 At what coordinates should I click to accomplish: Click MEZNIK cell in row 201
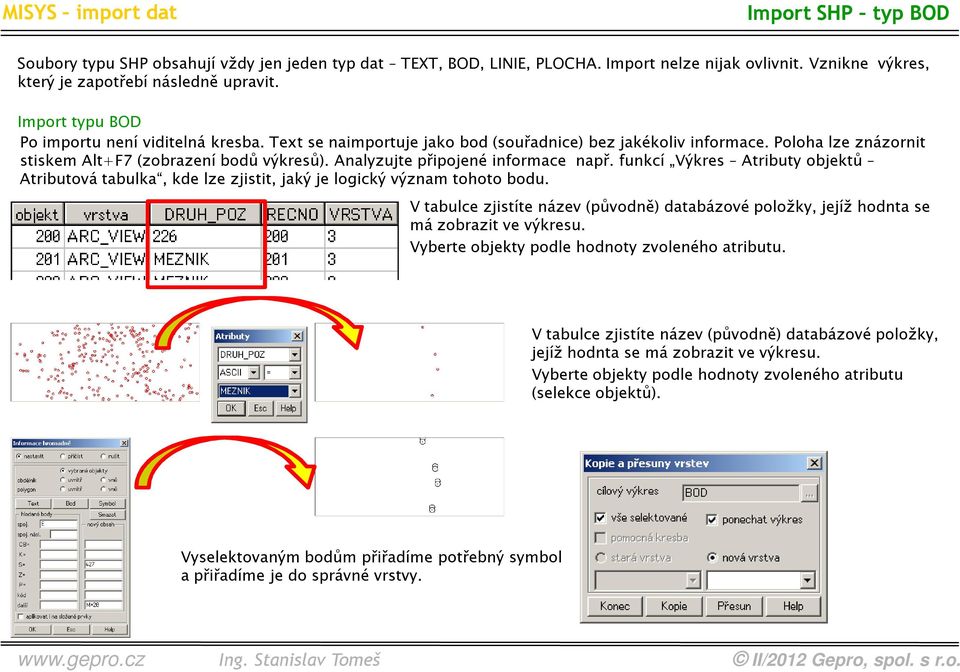click(205, 259)
